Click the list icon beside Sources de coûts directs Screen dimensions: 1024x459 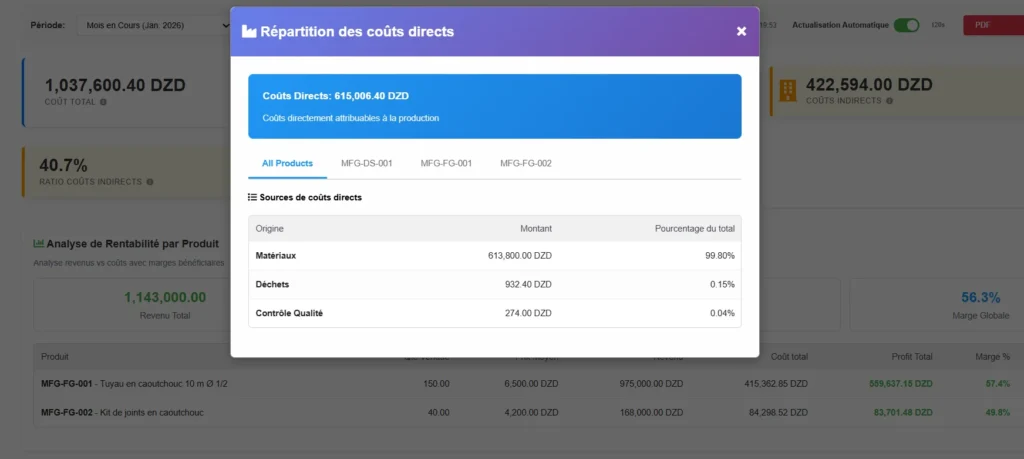tap(252, 197)
